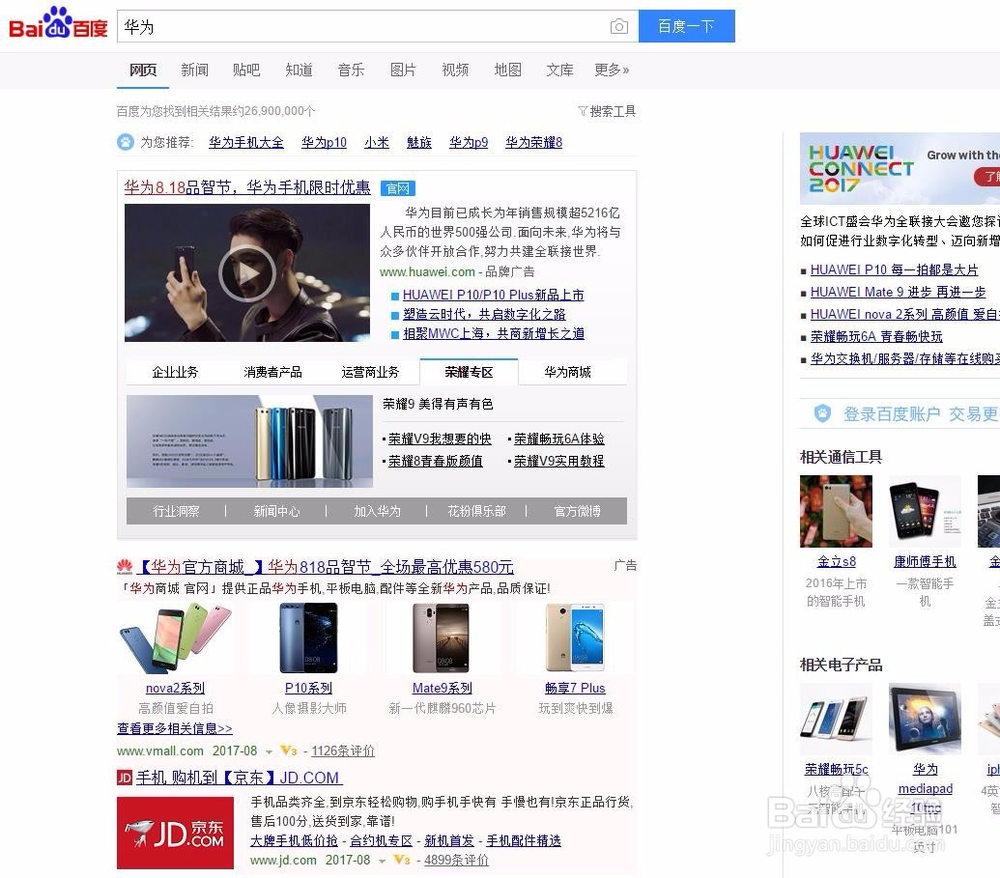
Task: Open the 知道 tab
Action: (x=298, y=70)
